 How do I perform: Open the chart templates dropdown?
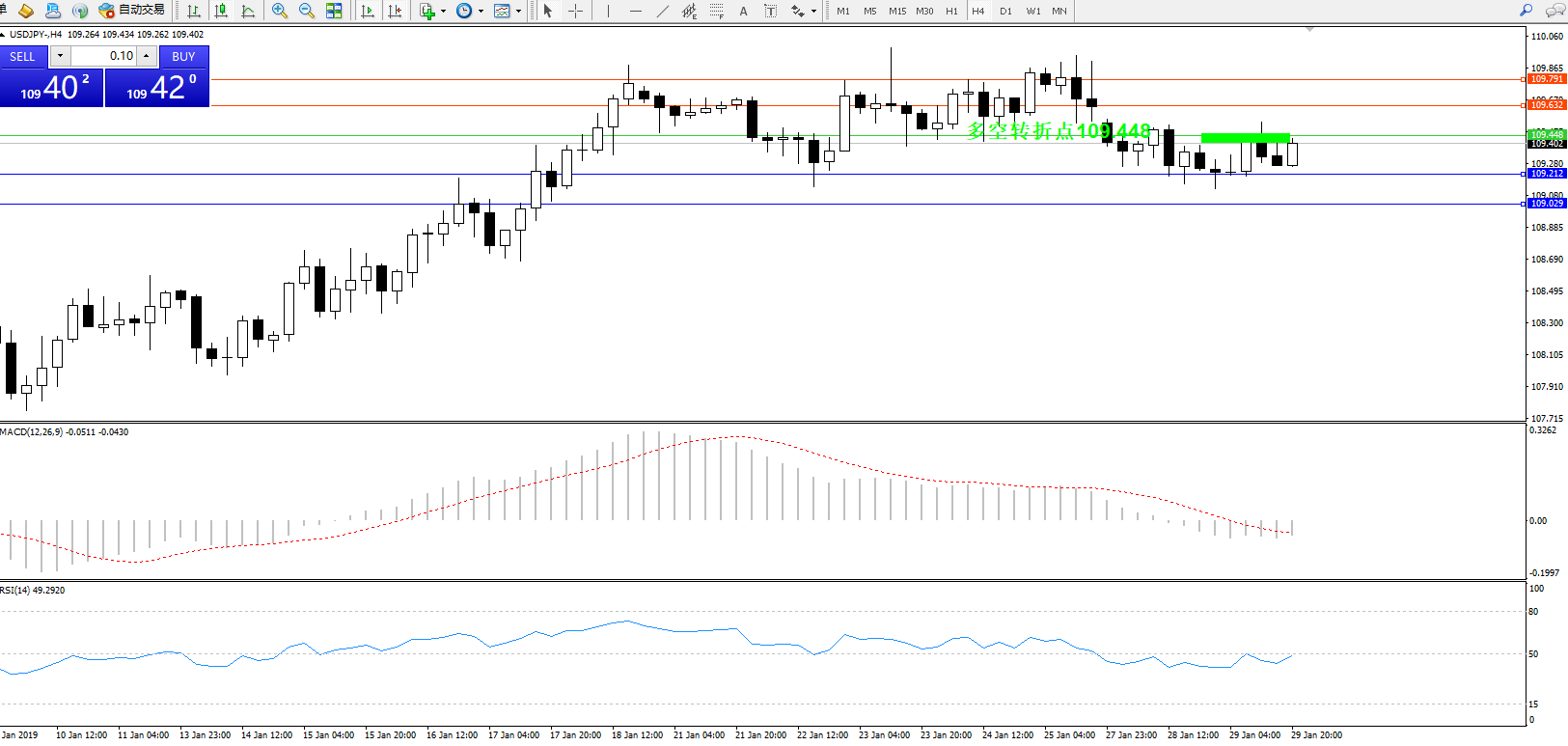518,12
